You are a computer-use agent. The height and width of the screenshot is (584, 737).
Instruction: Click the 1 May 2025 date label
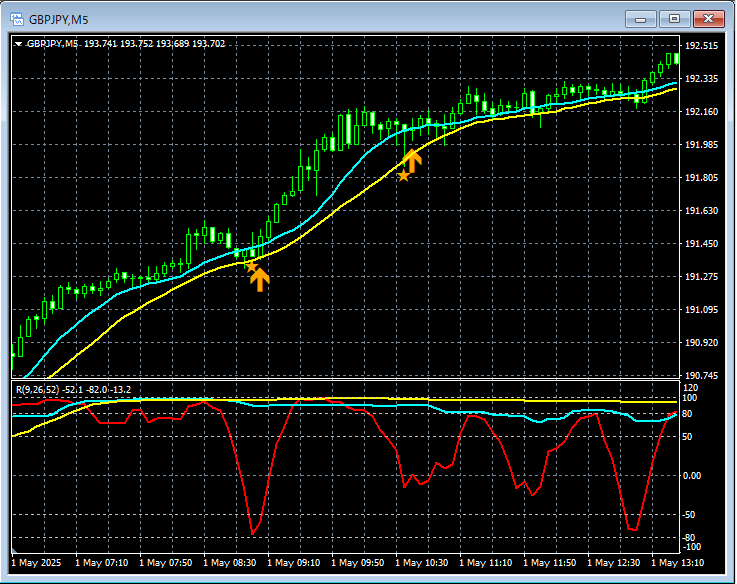tap(36, 563)
